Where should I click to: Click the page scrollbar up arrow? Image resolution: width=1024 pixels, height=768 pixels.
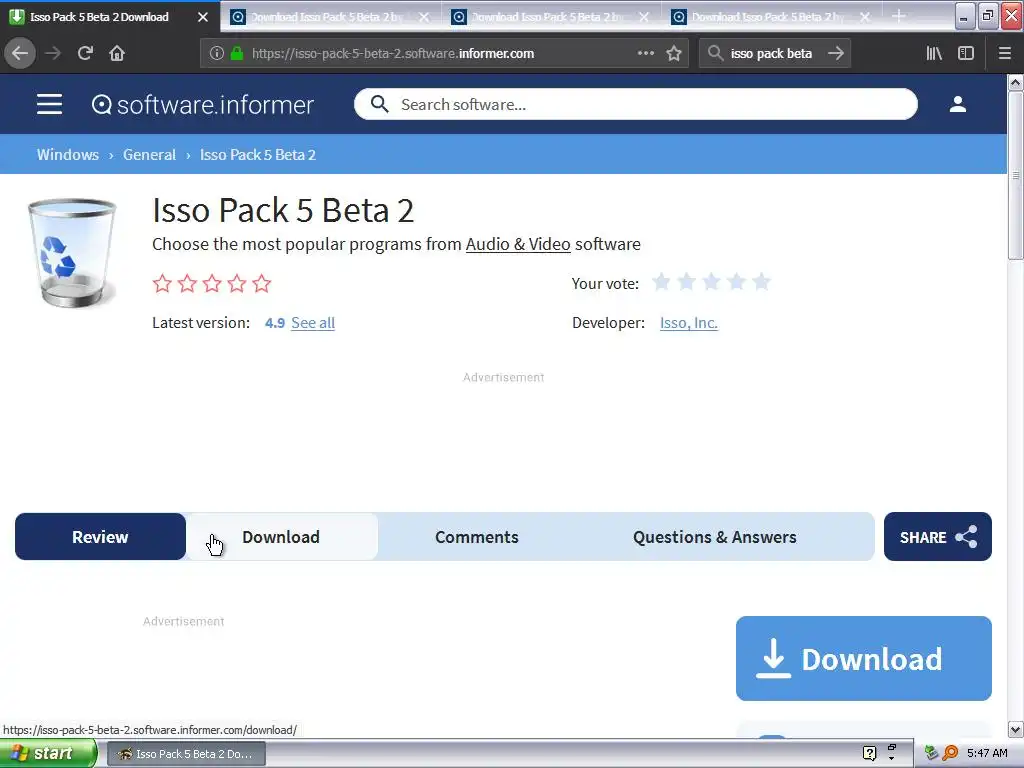[1015, 82]
